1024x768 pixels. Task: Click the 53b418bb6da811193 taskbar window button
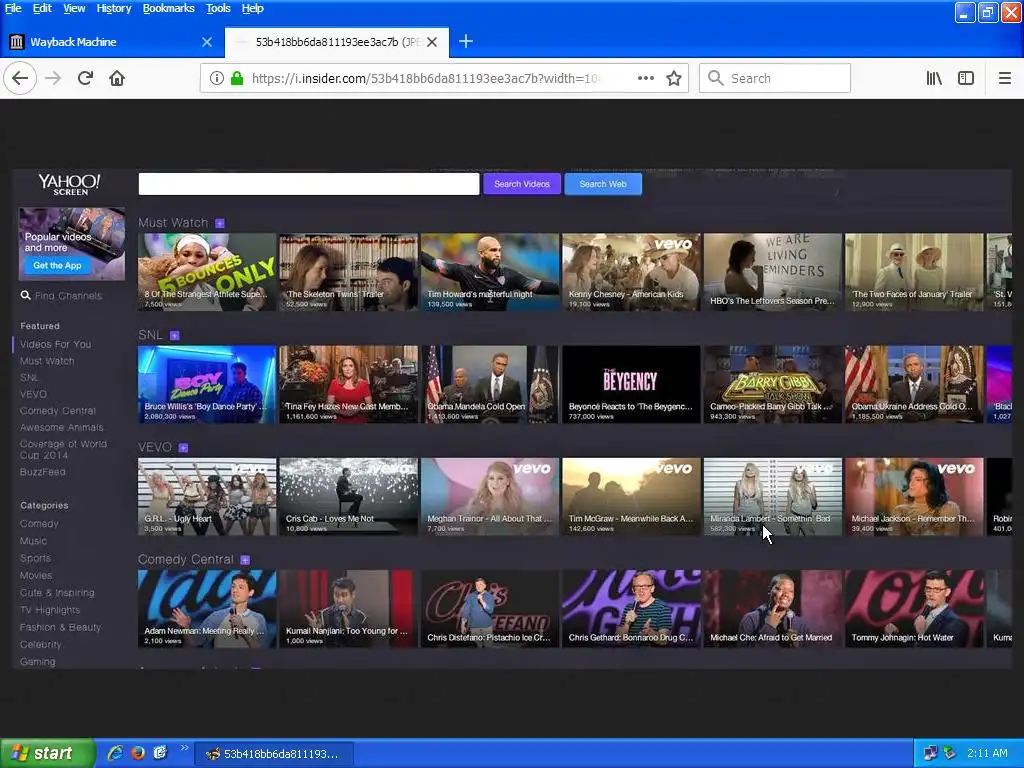pos(275,754)
